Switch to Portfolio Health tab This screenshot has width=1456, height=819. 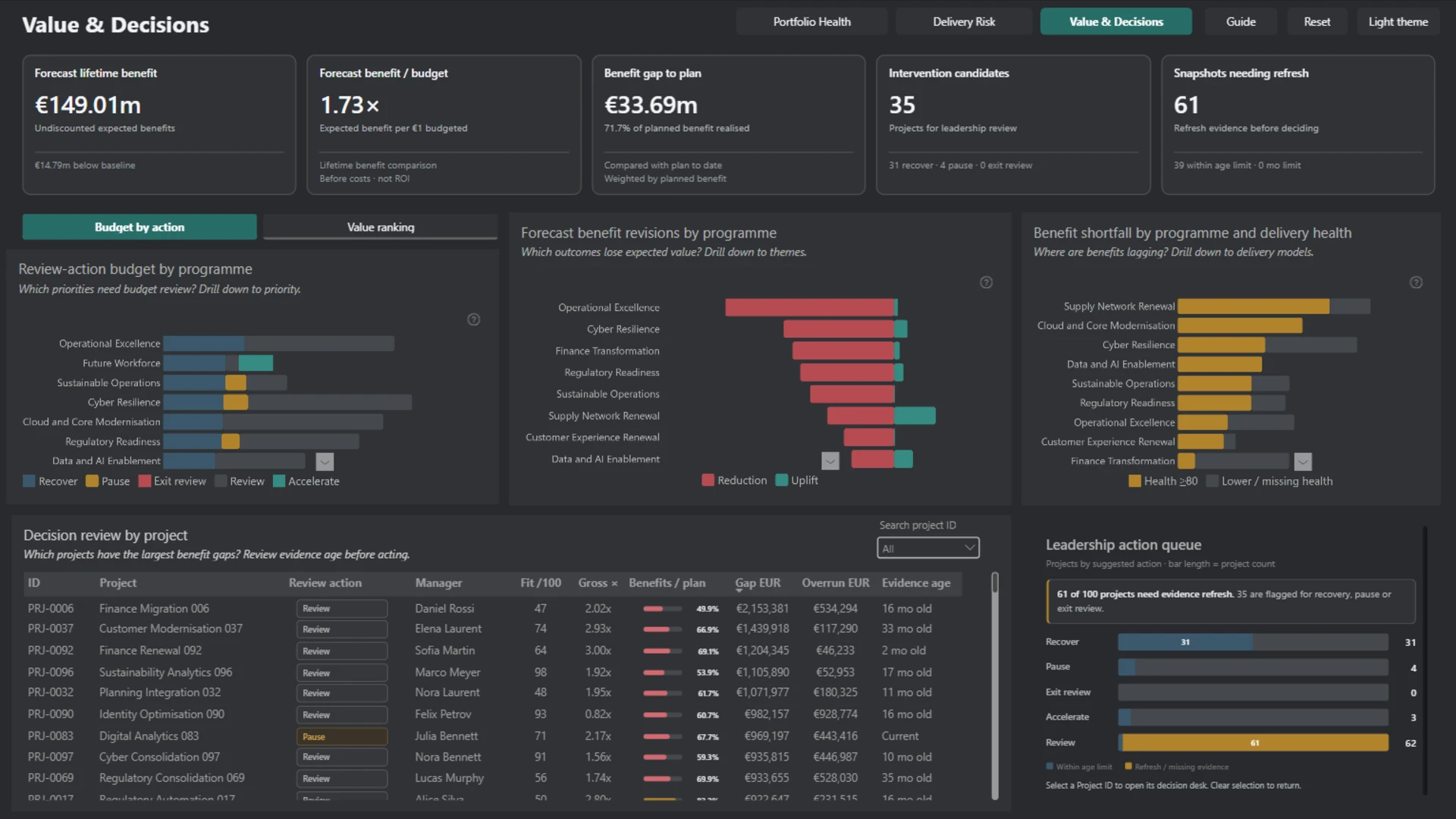click(811, 21)
